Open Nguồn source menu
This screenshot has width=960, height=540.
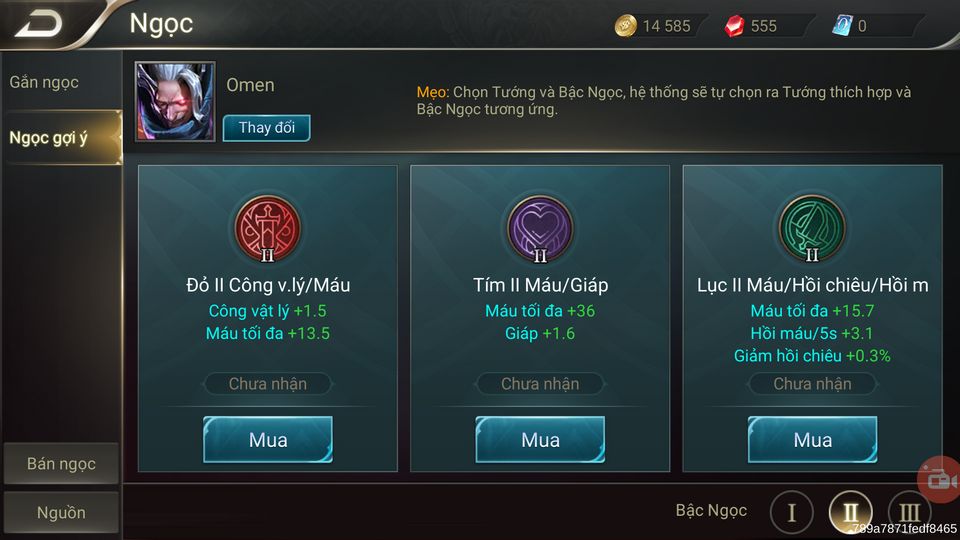pos(61,512)
